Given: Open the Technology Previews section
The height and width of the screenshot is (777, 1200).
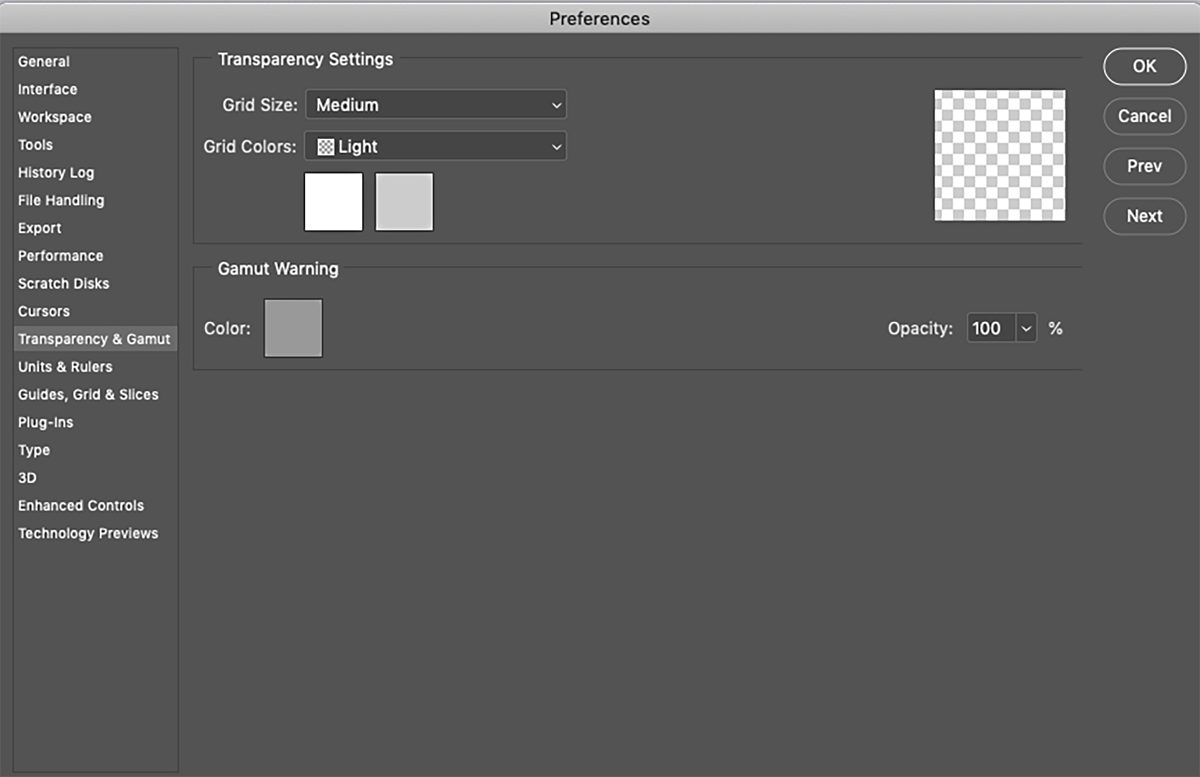Looking at the screenshot, I should click(87, 533).
